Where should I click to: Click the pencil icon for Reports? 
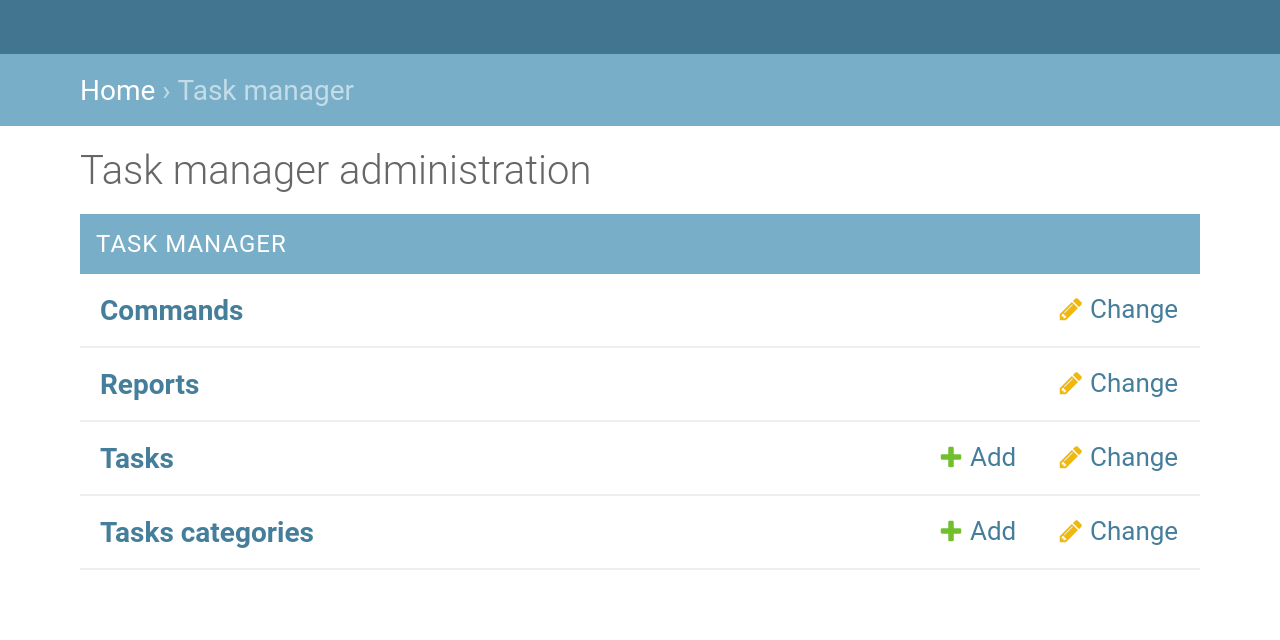(x=1070, y=384)
